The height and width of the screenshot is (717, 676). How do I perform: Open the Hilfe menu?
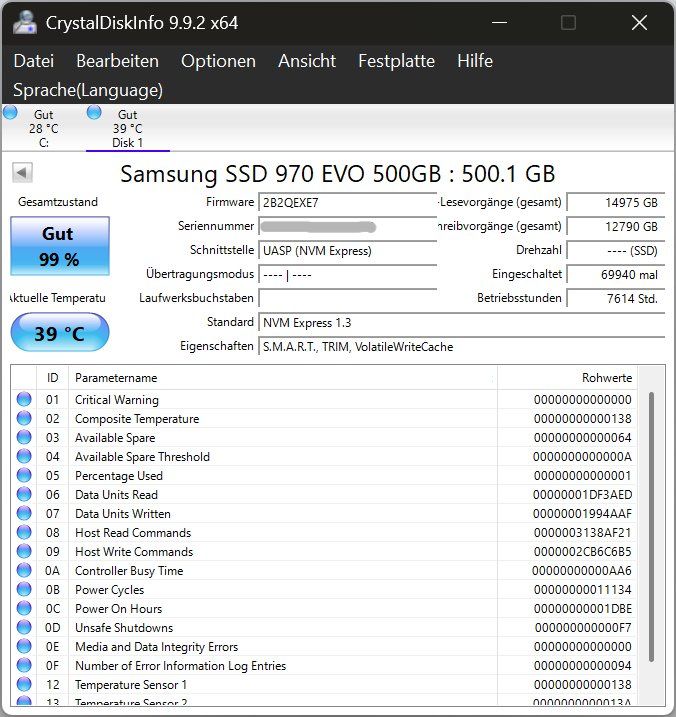(x=475, y=61)
